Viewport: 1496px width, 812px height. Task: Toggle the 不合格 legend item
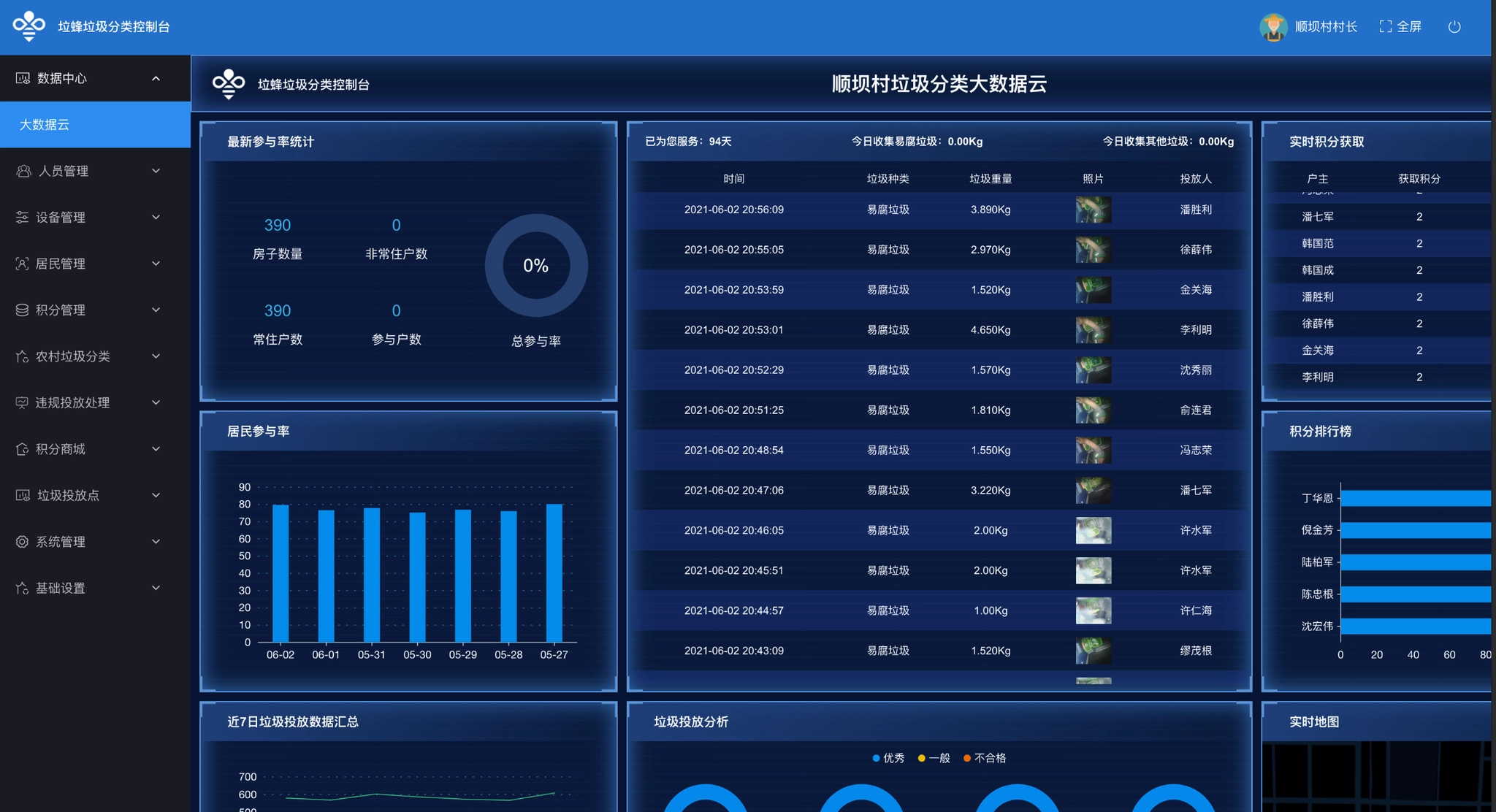985,758
